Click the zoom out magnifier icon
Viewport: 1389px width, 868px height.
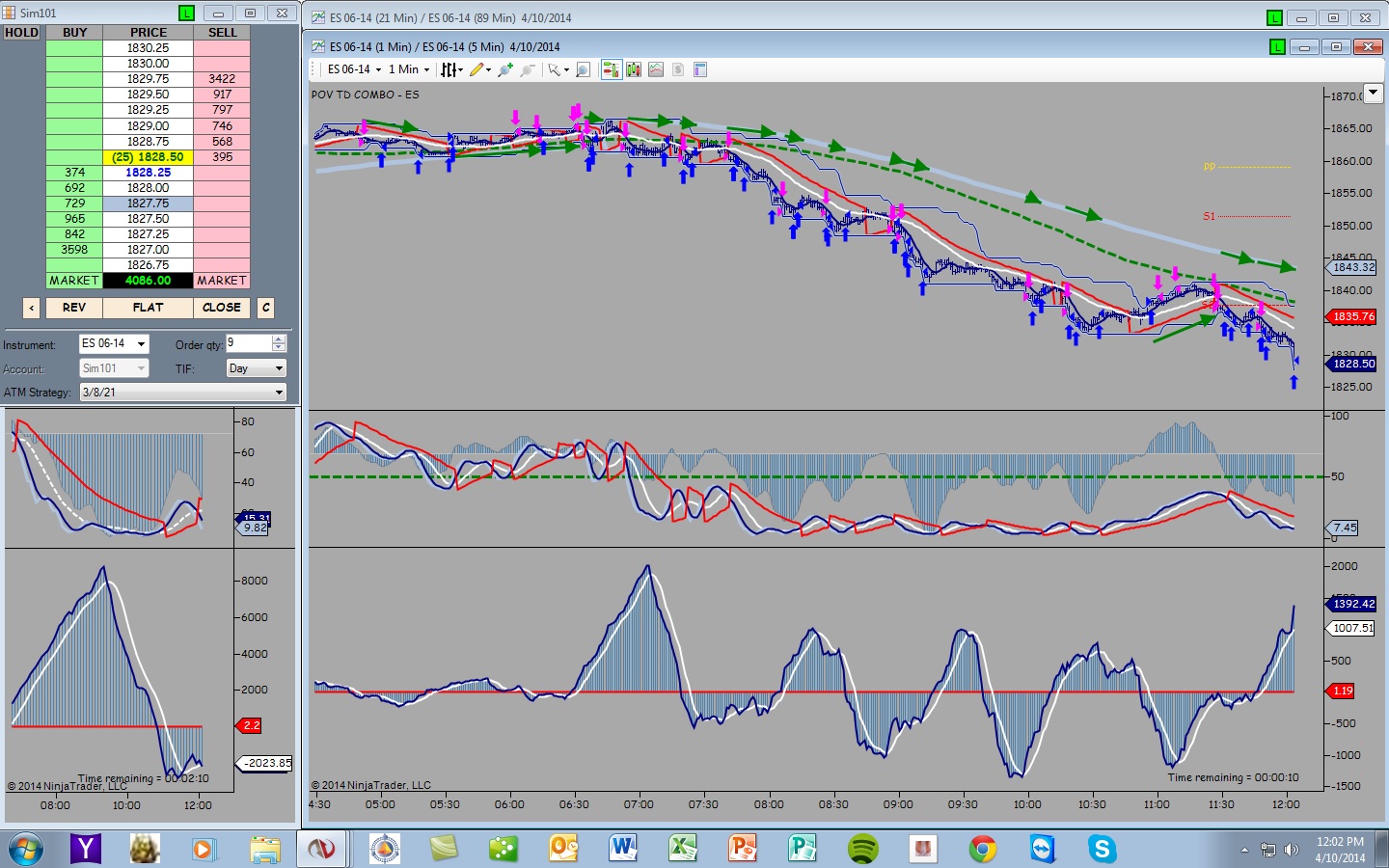pos(527,69)
